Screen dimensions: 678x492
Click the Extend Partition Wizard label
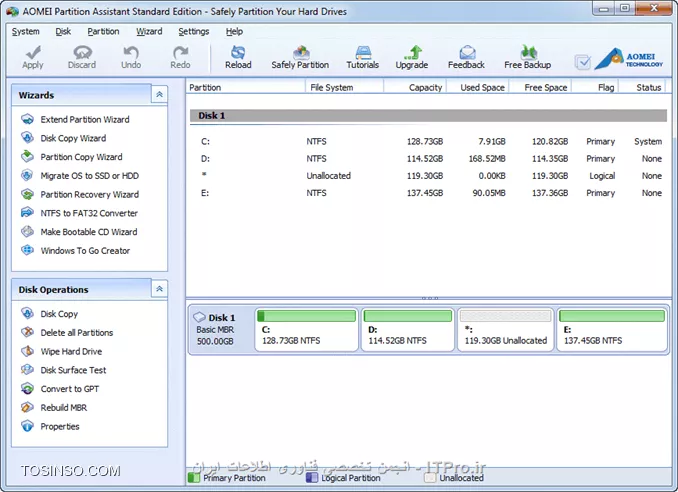(x=85, y=119)
